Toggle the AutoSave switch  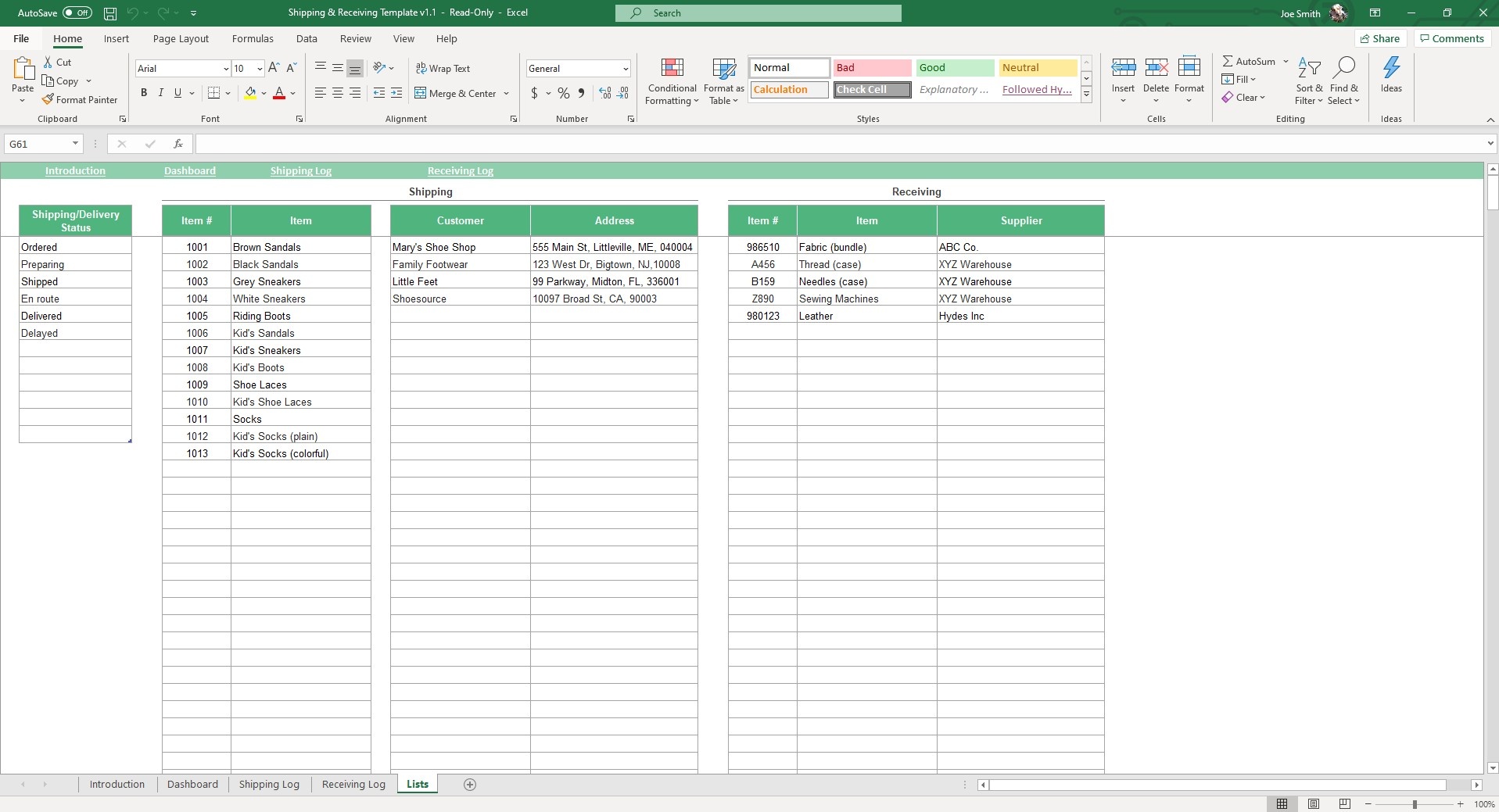[x=77, y=13]
